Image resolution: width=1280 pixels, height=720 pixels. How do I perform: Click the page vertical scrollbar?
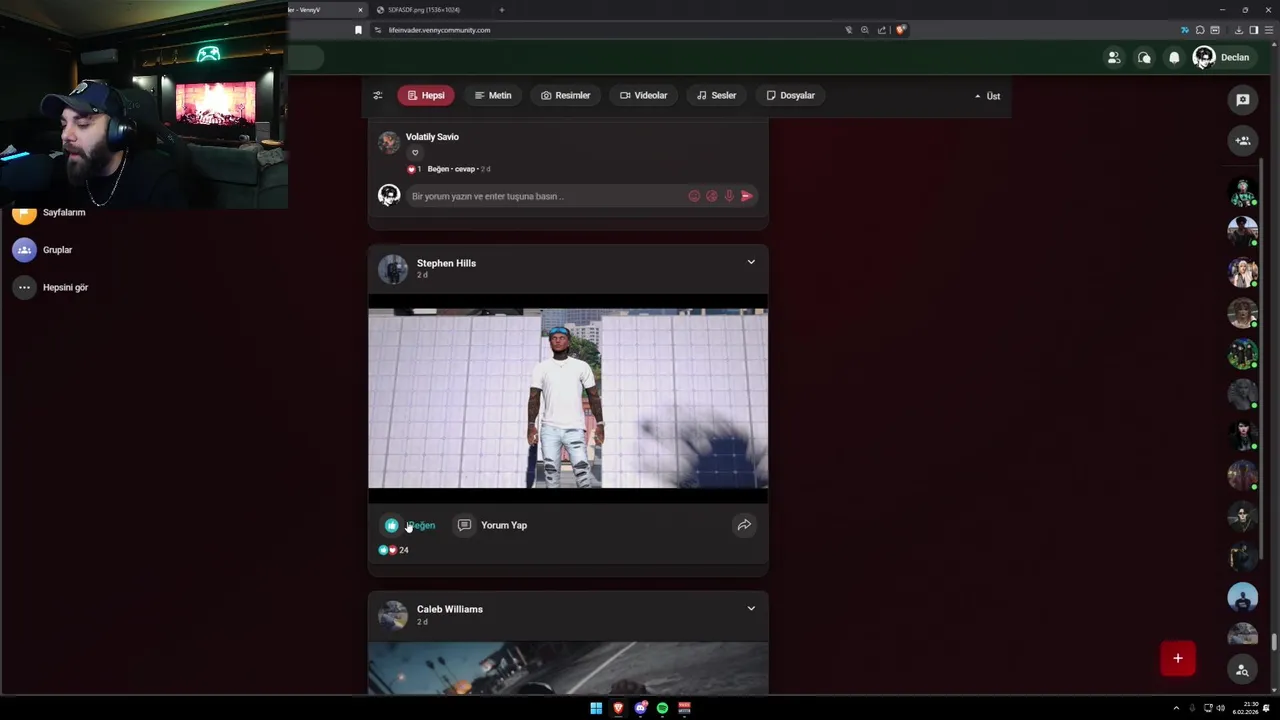pos(1274,641)
